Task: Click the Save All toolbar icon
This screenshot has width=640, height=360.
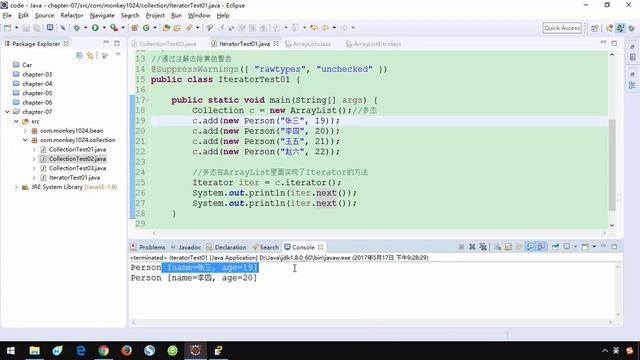Action: pyautogui.click(x=37, y=28)
